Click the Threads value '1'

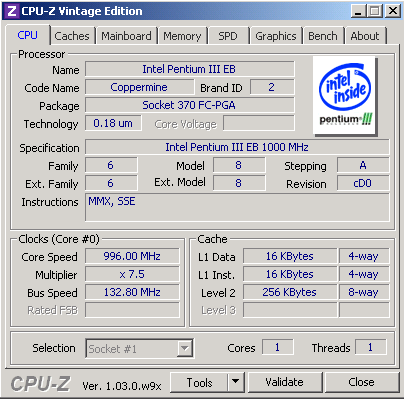[371, 347]
